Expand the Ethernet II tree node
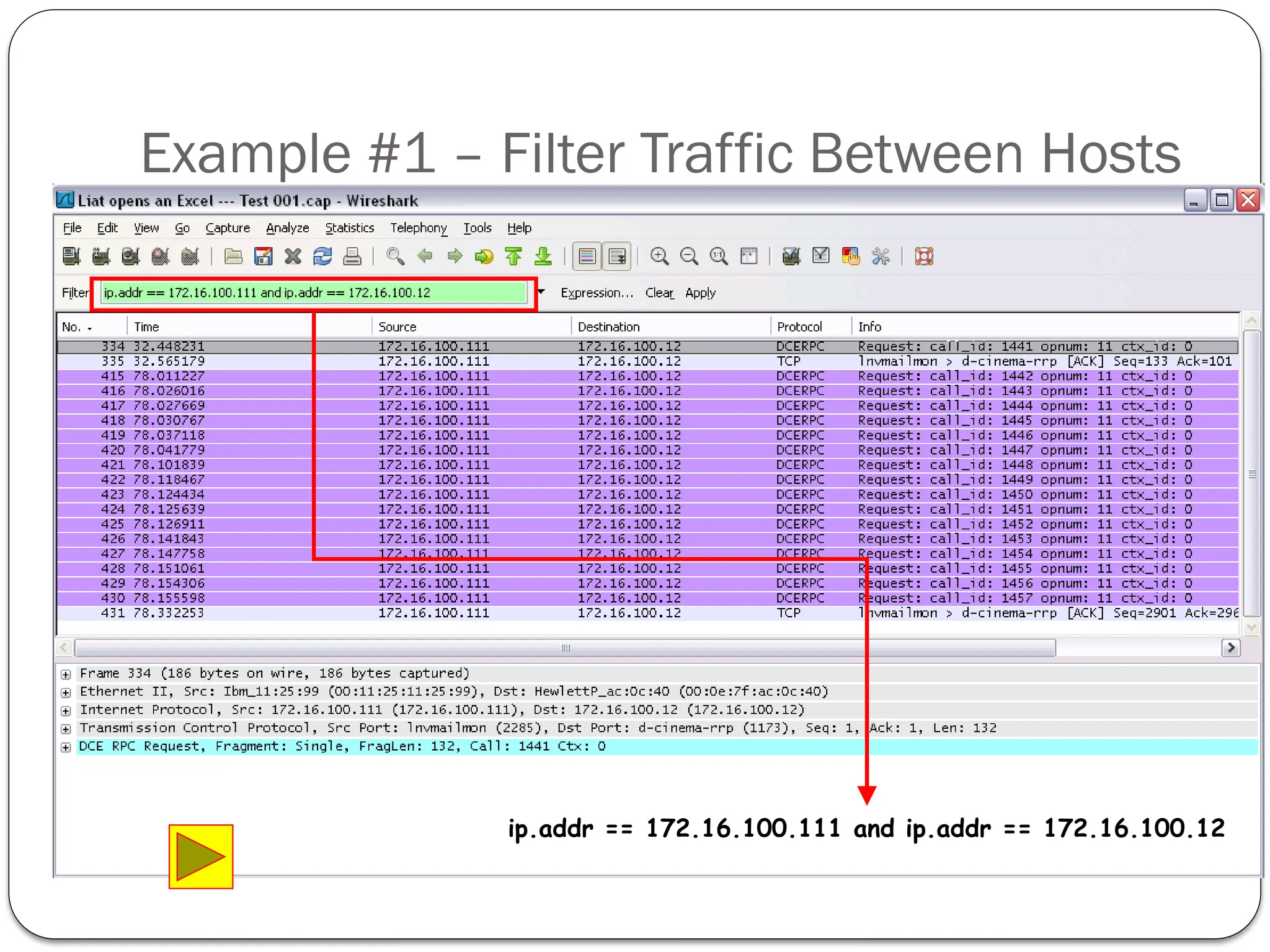The width and height of the screenshot is (1270, 952). coord(66,692)
